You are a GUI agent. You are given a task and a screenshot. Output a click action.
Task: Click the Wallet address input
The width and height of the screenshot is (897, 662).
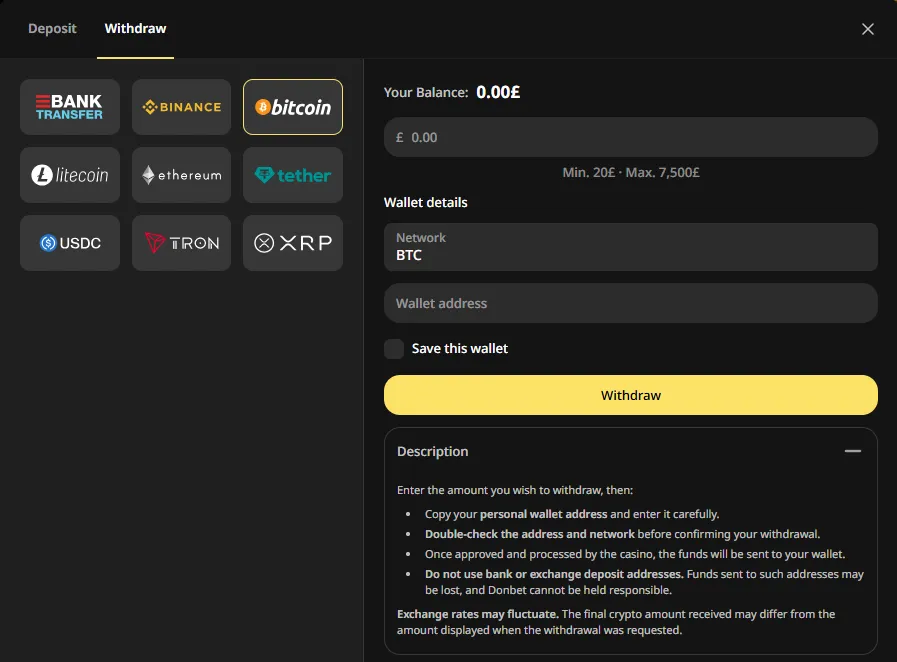pyautogui.click(x=630, y=303)
